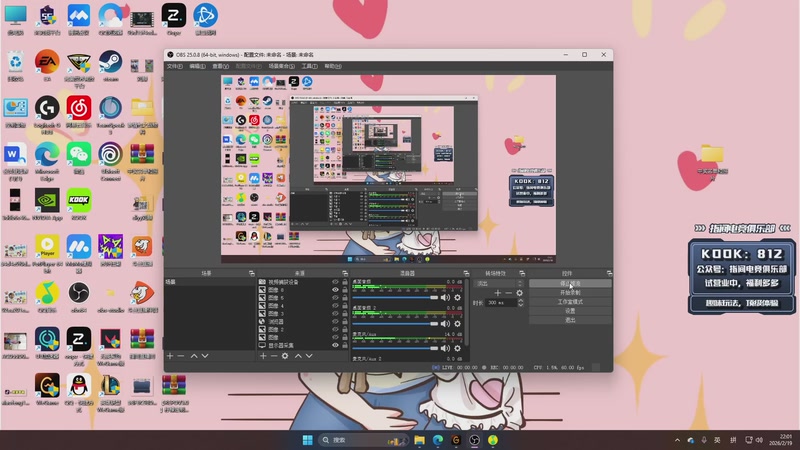Adjust the 桌面音频 volume slider
800x450 pixels.
coord(395,297)
